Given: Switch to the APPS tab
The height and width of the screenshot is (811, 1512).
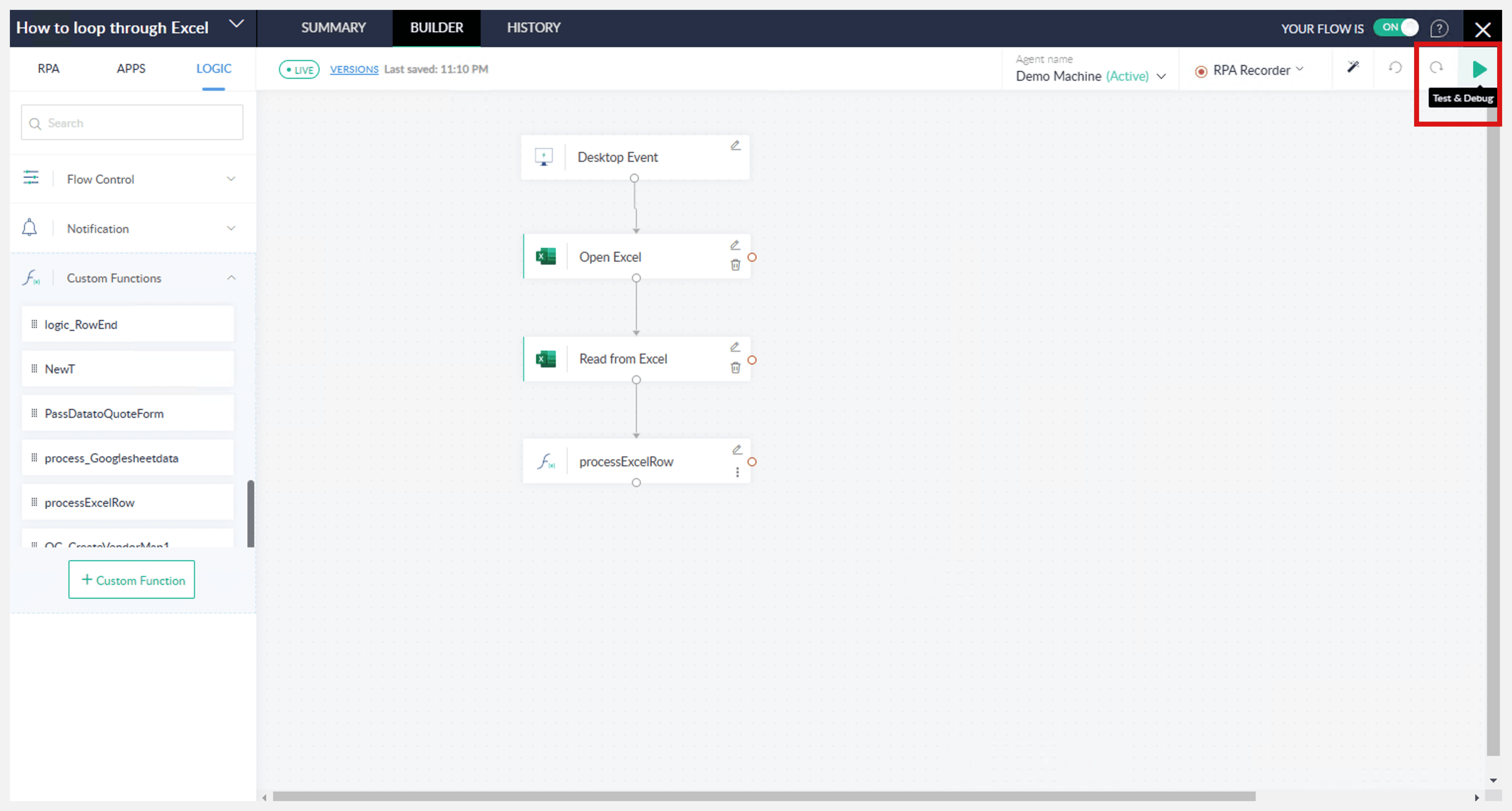Looking at the screenshot, I should 131,69.
